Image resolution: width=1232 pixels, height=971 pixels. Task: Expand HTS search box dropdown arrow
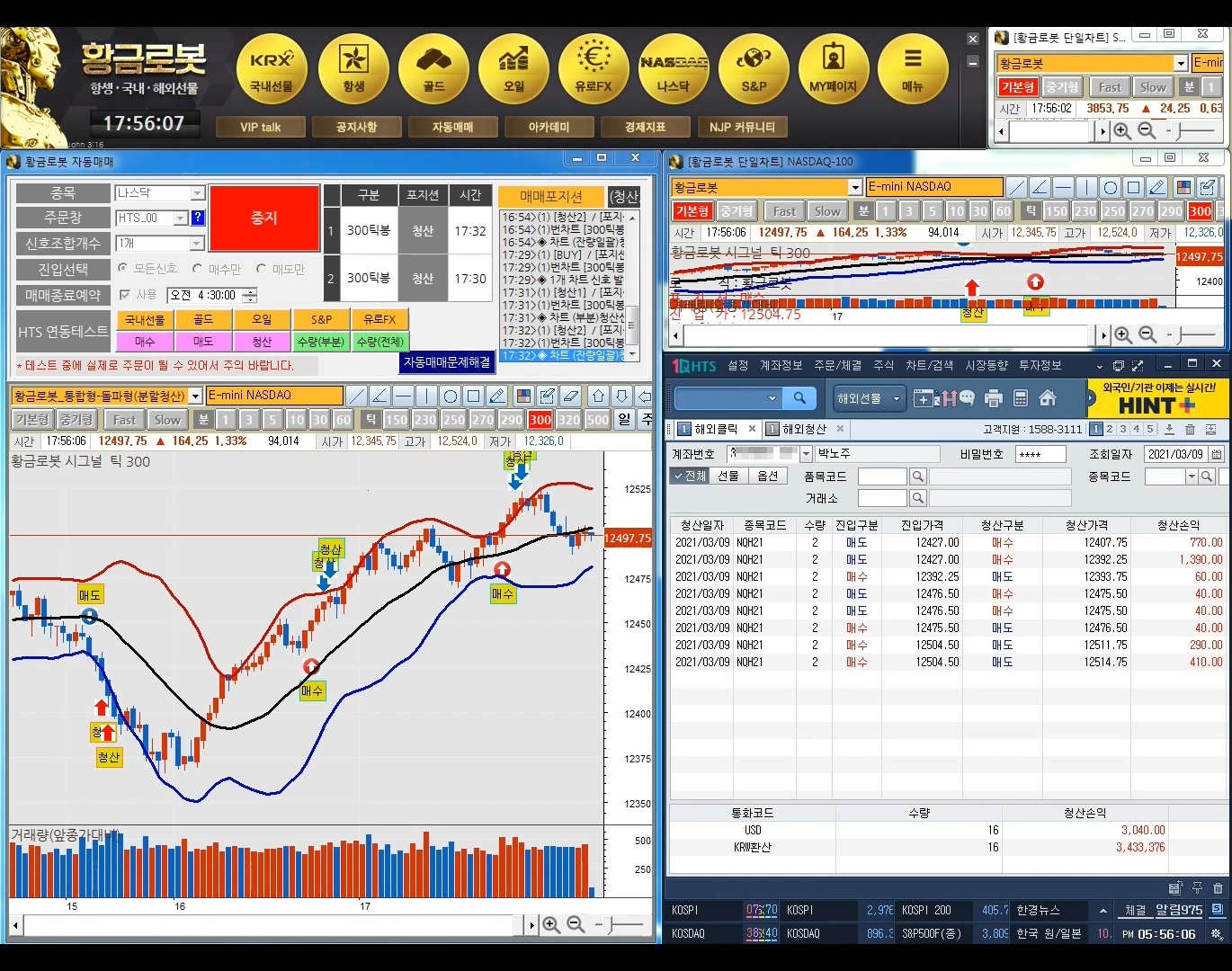click(x=772, y=397)
